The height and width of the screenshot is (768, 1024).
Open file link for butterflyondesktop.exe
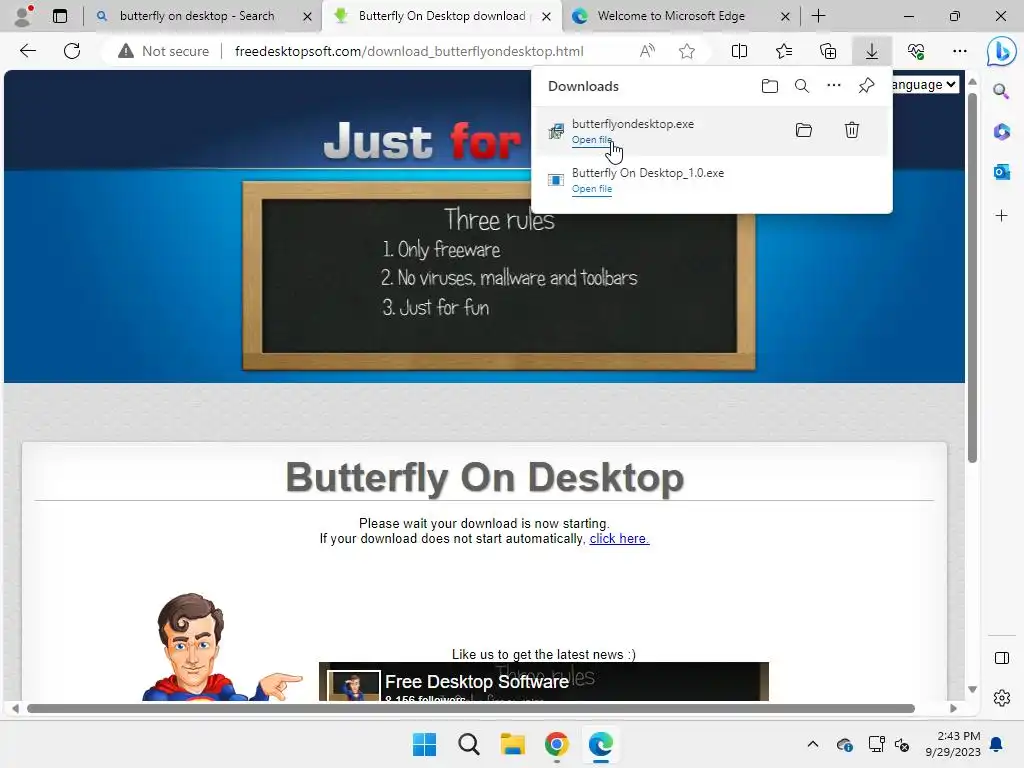592,140
